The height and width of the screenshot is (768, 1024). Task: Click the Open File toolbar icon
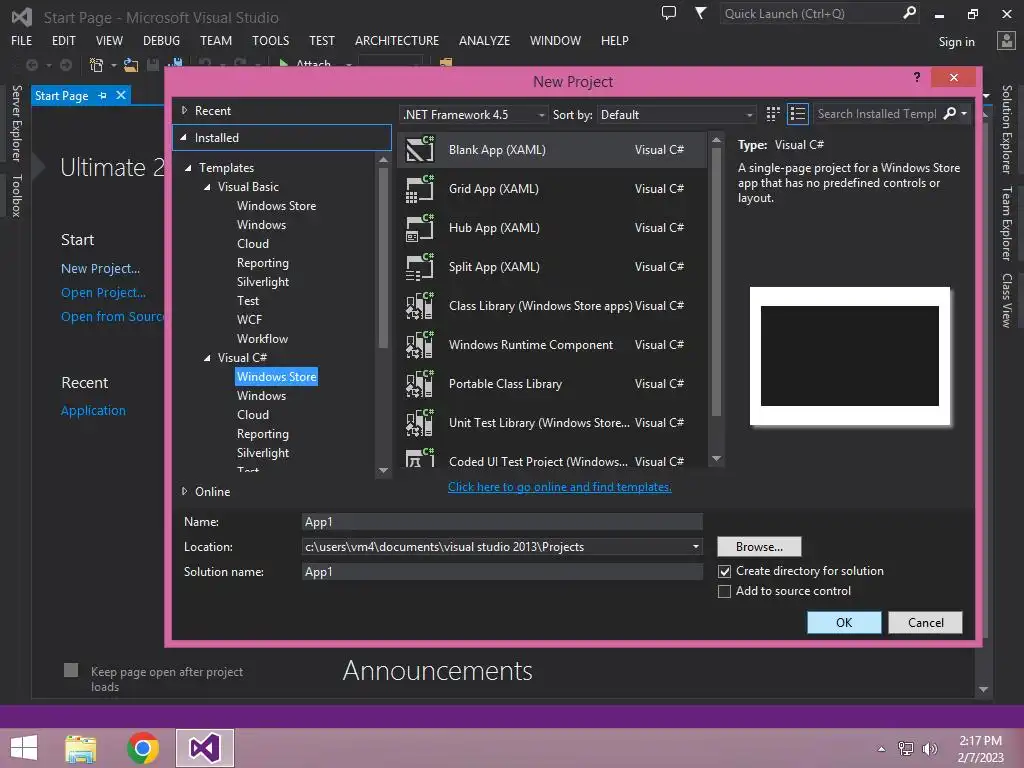[x=131, y=65]
